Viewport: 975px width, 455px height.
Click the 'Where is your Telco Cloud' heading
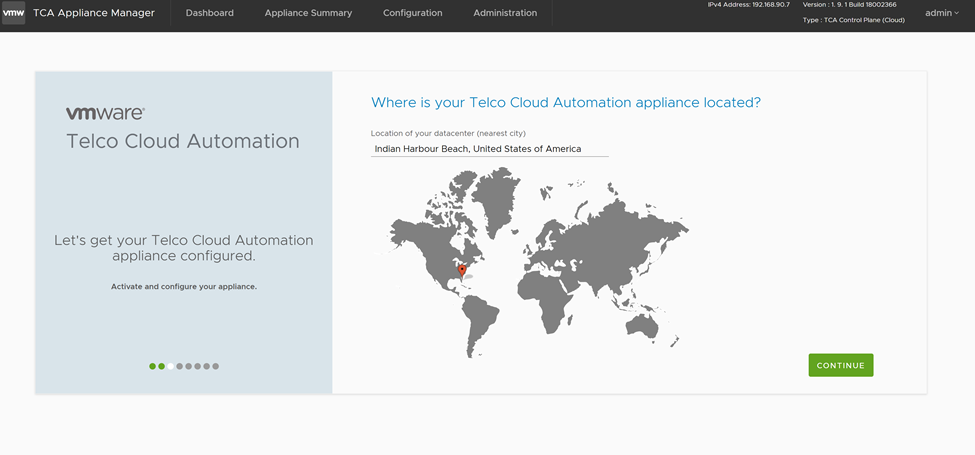pos(566,103)
